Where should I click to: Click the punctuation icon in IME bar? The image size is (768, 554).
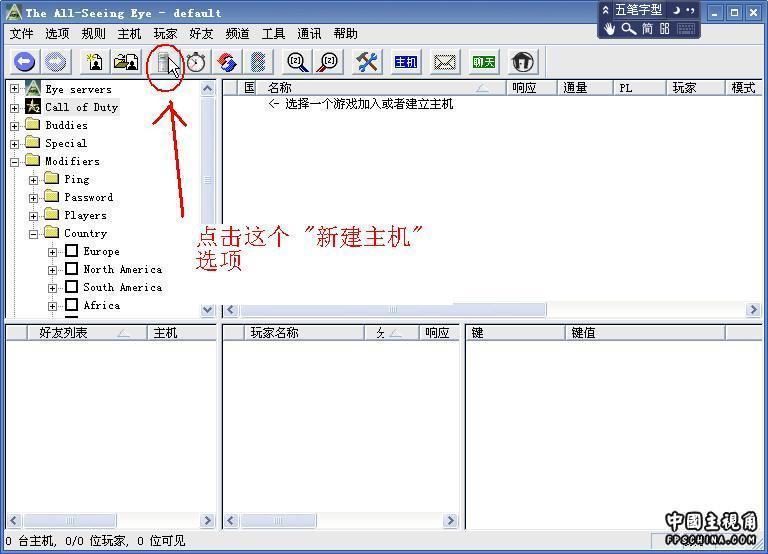point(690,10)
